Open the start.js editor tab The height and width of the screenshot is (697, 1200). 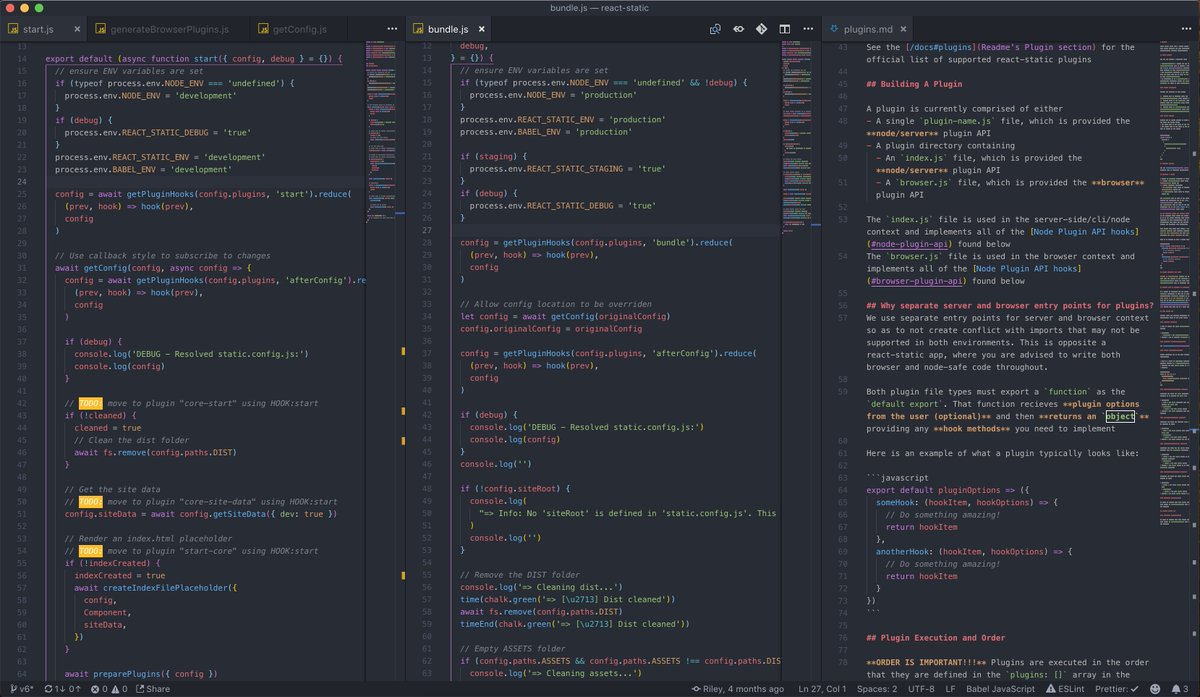click(x=43, y=29)
